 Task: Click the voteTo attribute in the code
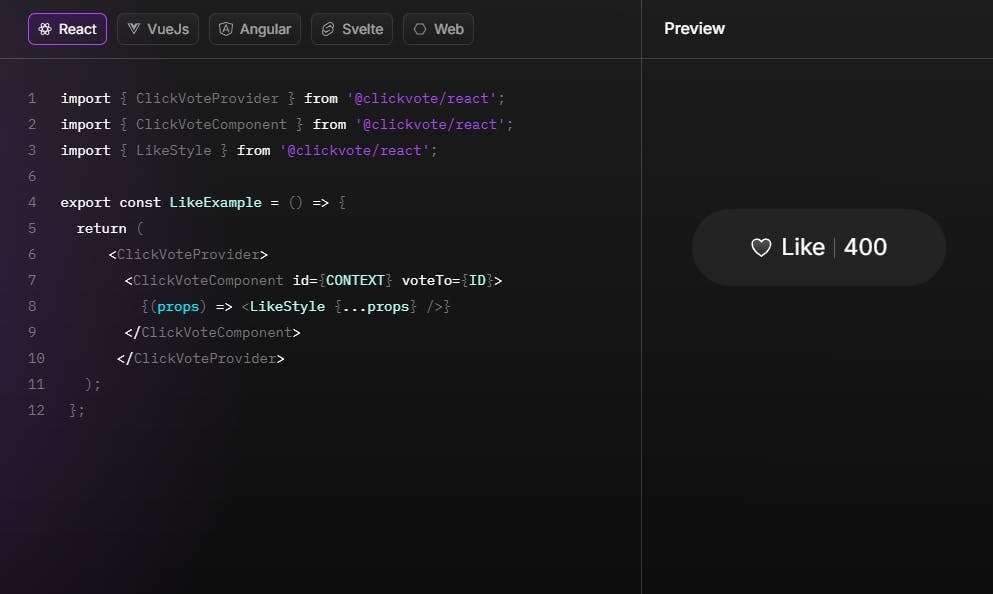[x=430, y=281]
